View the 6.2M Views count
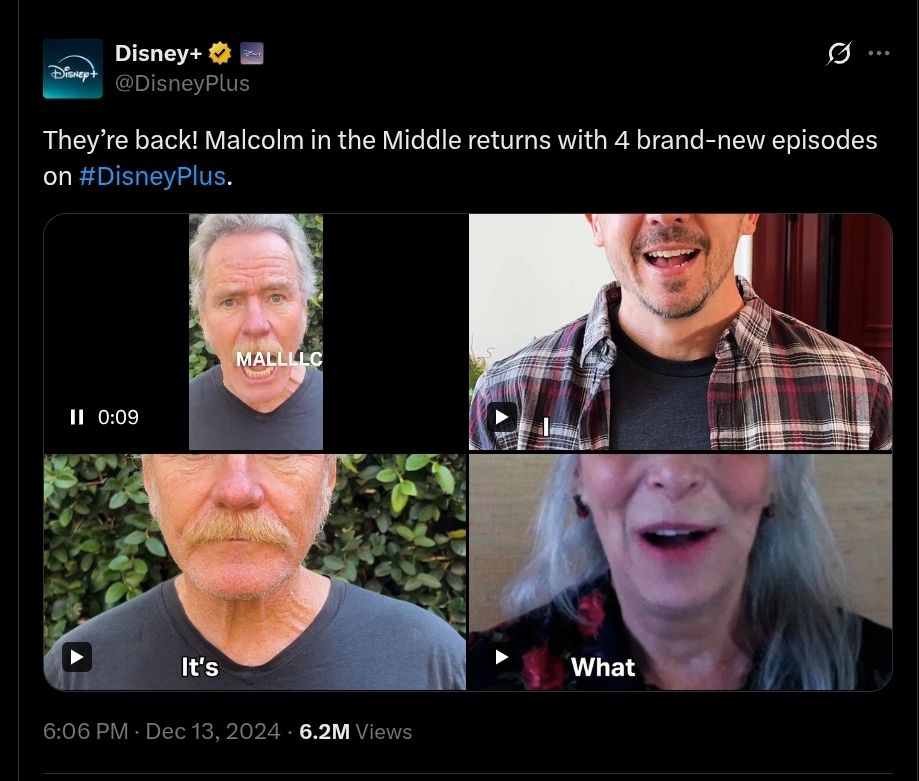The image size is (919, 781). 356,732
